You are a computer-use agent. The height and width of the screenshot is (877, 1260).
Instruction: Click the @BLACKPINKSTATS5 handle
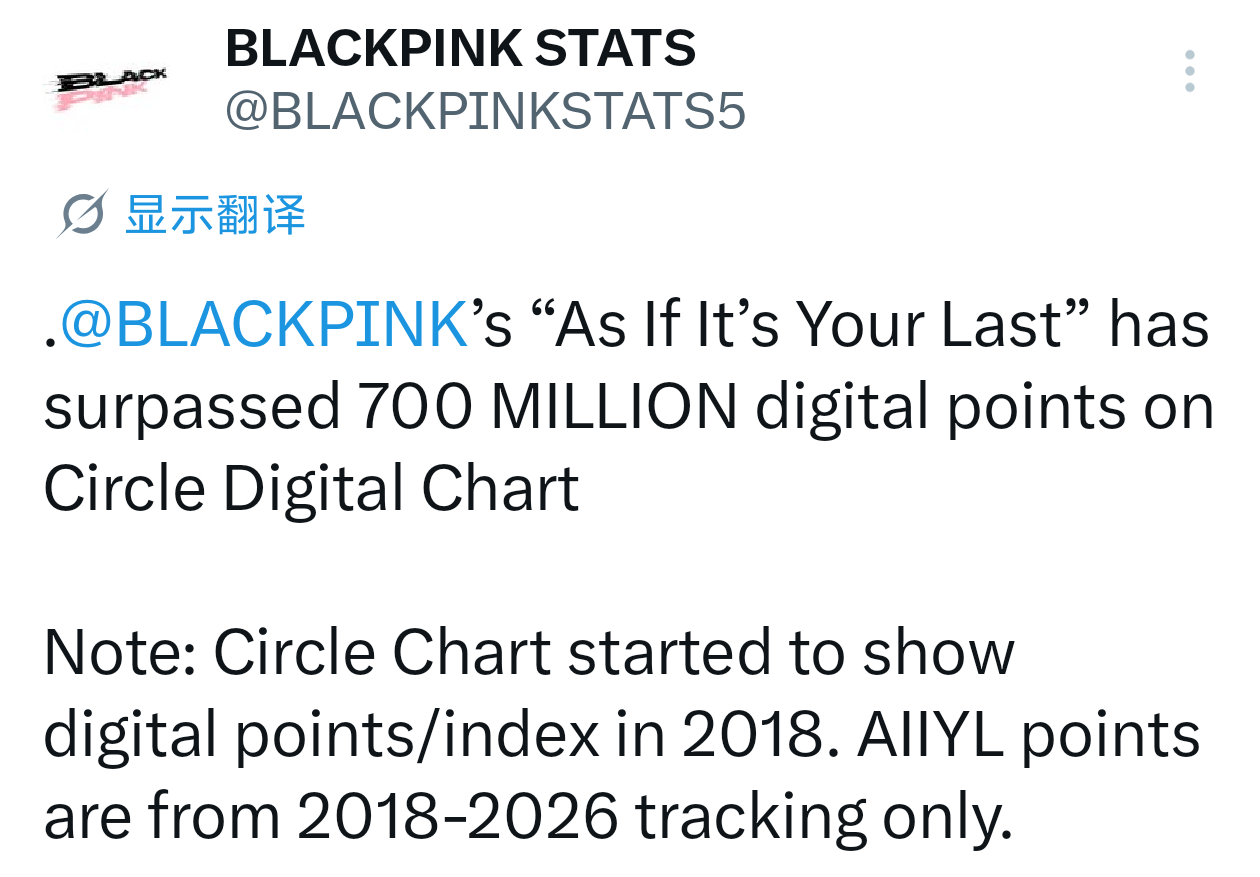[486, 112]
